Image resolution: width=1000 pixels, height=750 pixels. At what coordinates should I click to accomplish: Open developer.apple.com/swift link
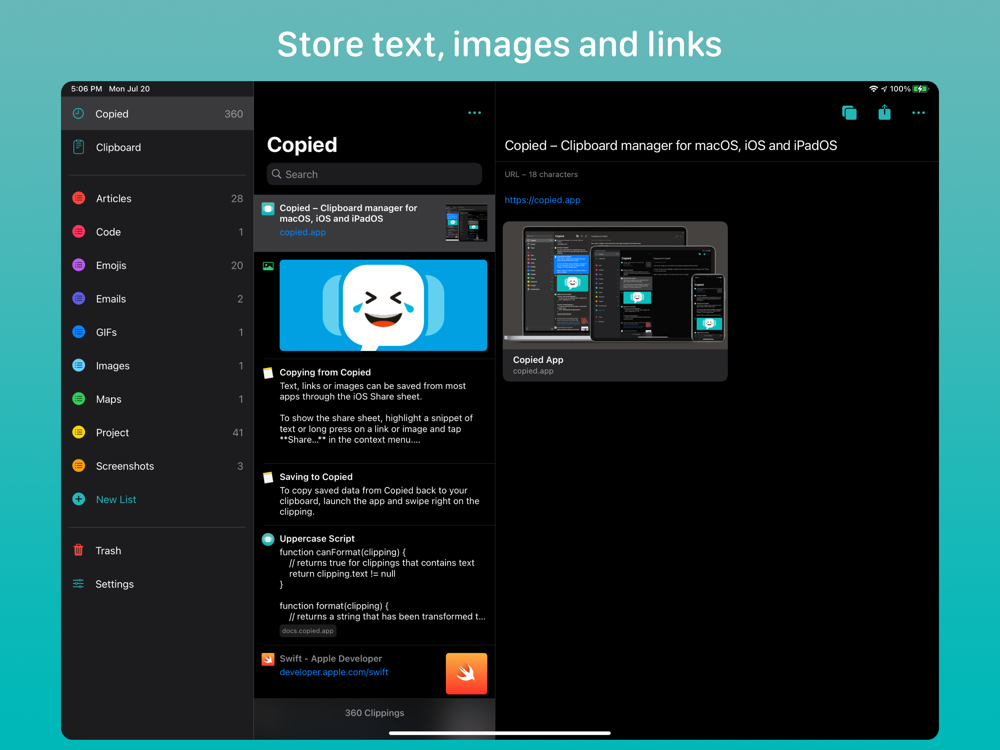[334, 672]
